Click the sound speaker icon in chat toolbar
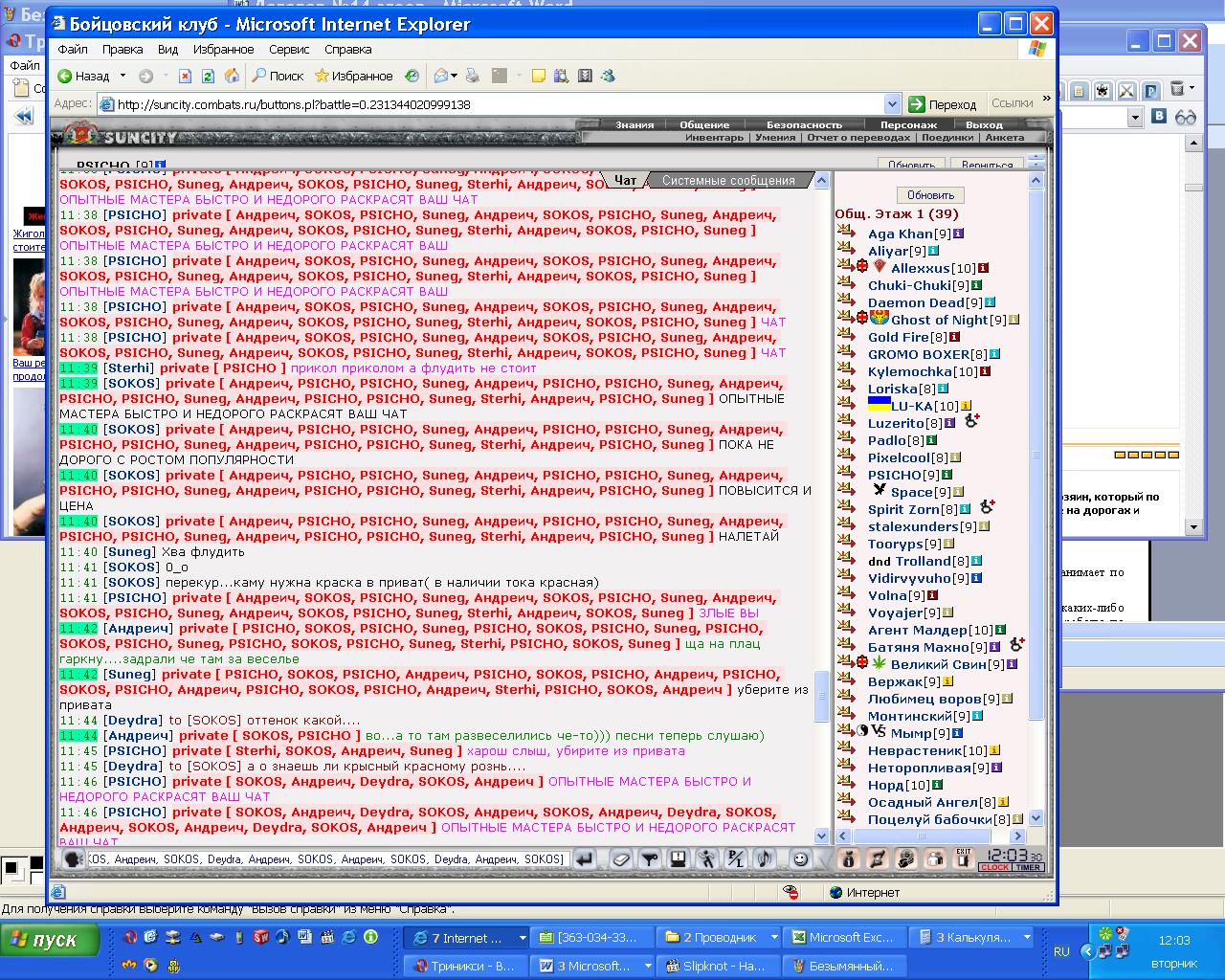 (x=764, y=858)
